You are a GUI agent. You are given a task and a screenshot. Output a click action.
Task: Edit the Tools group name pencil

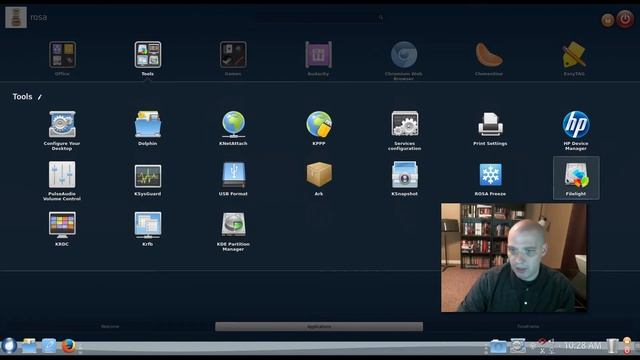(40, 97)
